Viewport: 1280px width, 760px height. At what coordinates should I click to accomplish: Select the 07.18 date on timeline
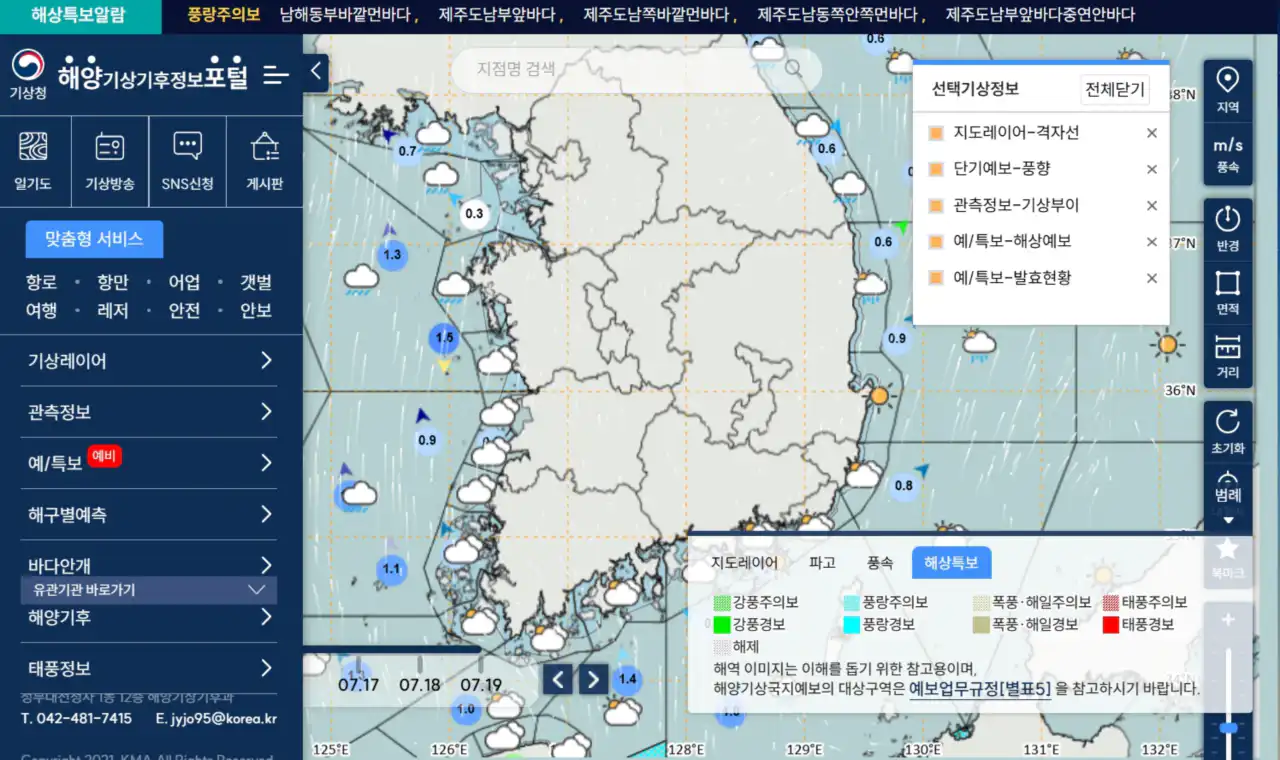coord(420,685)
